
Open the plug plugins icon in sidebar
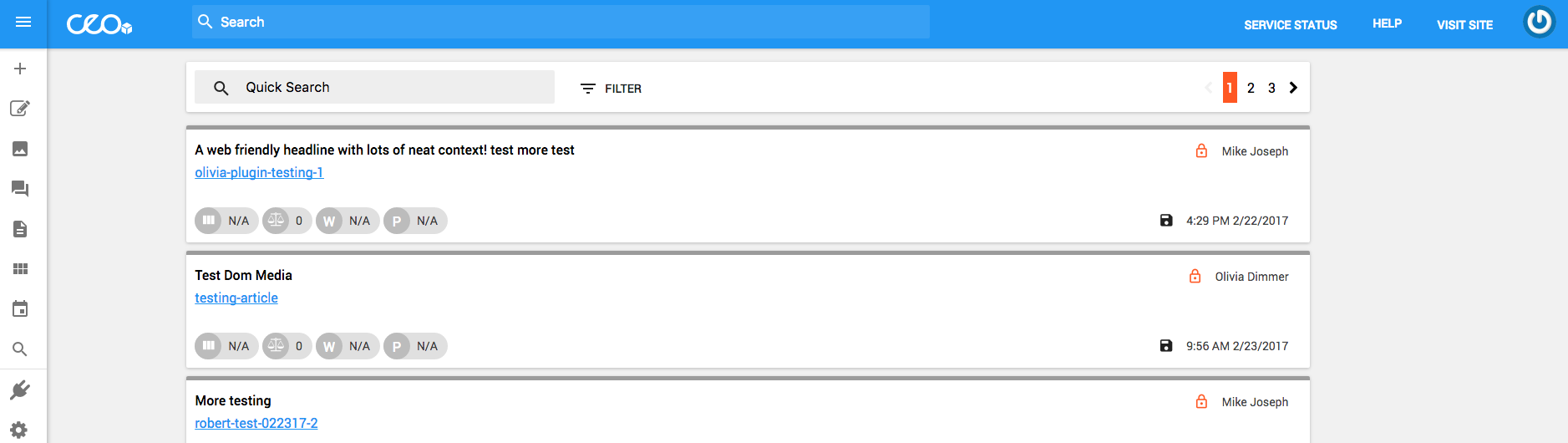[x=20, y=390]
